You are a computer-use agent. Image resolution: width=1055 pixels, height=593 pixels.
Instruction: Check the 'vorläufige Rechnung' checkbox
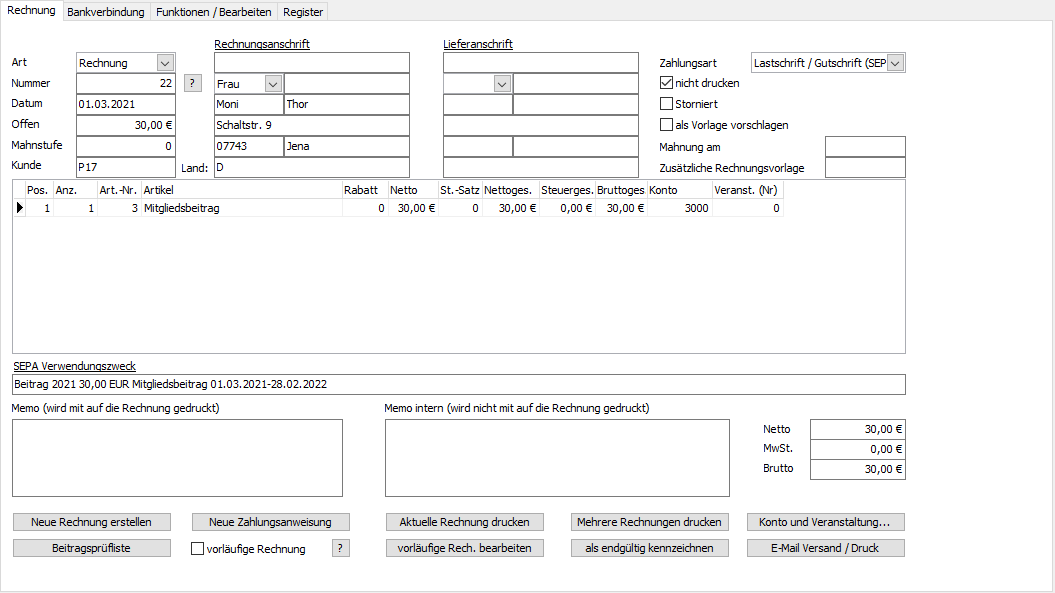197,549
